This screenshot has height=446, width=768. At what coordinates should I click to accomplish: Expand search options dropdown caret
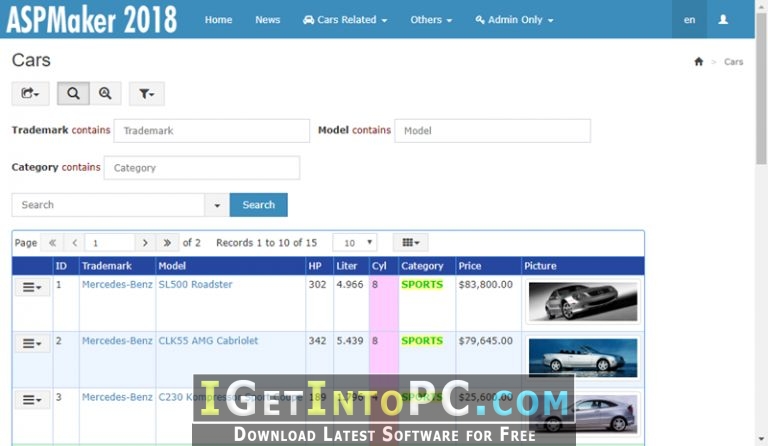tap(217, 205)
